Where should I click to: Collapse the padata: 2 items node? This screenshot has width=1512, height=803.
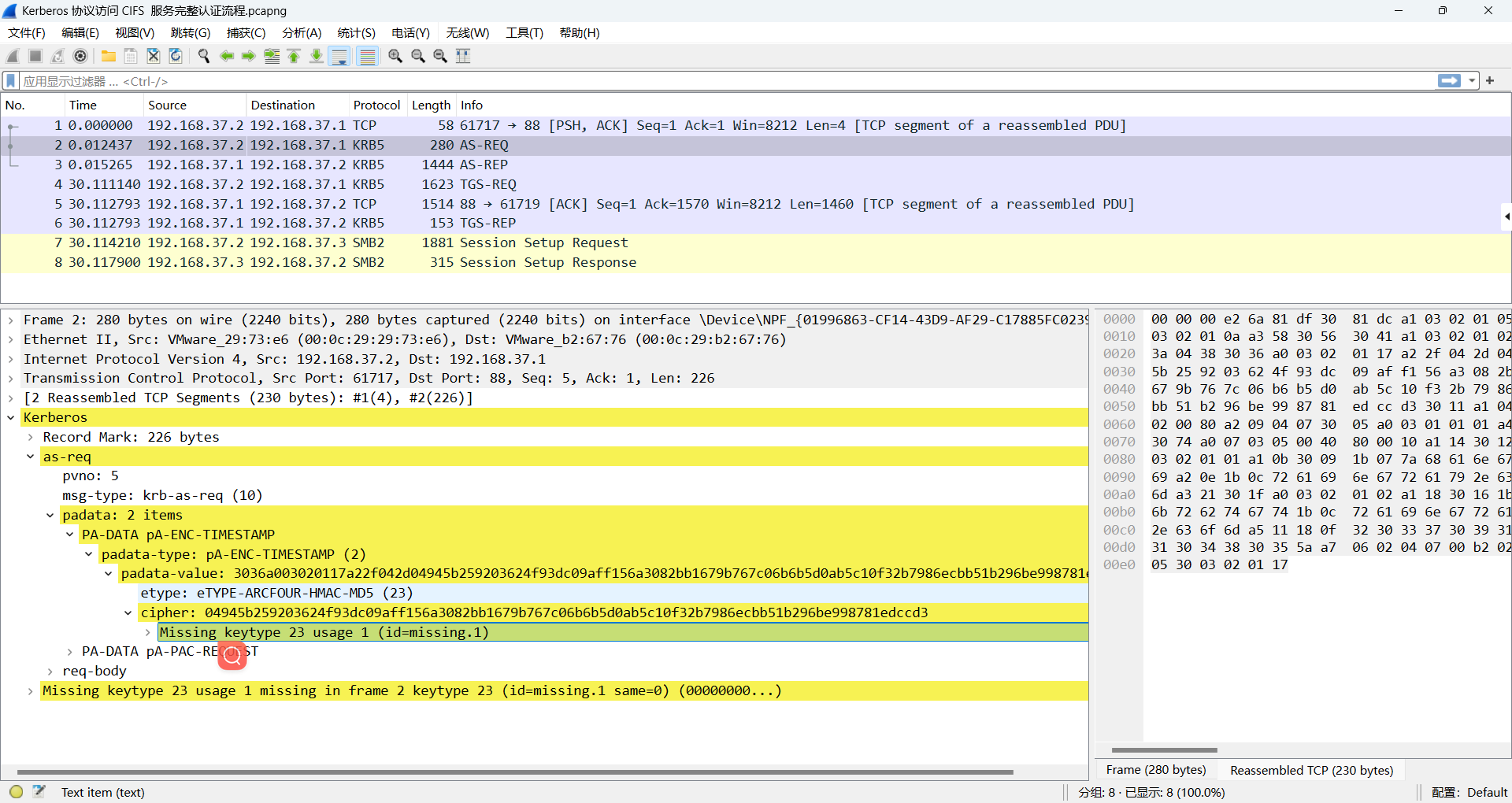pyautogui.click(x=50, y=515)
